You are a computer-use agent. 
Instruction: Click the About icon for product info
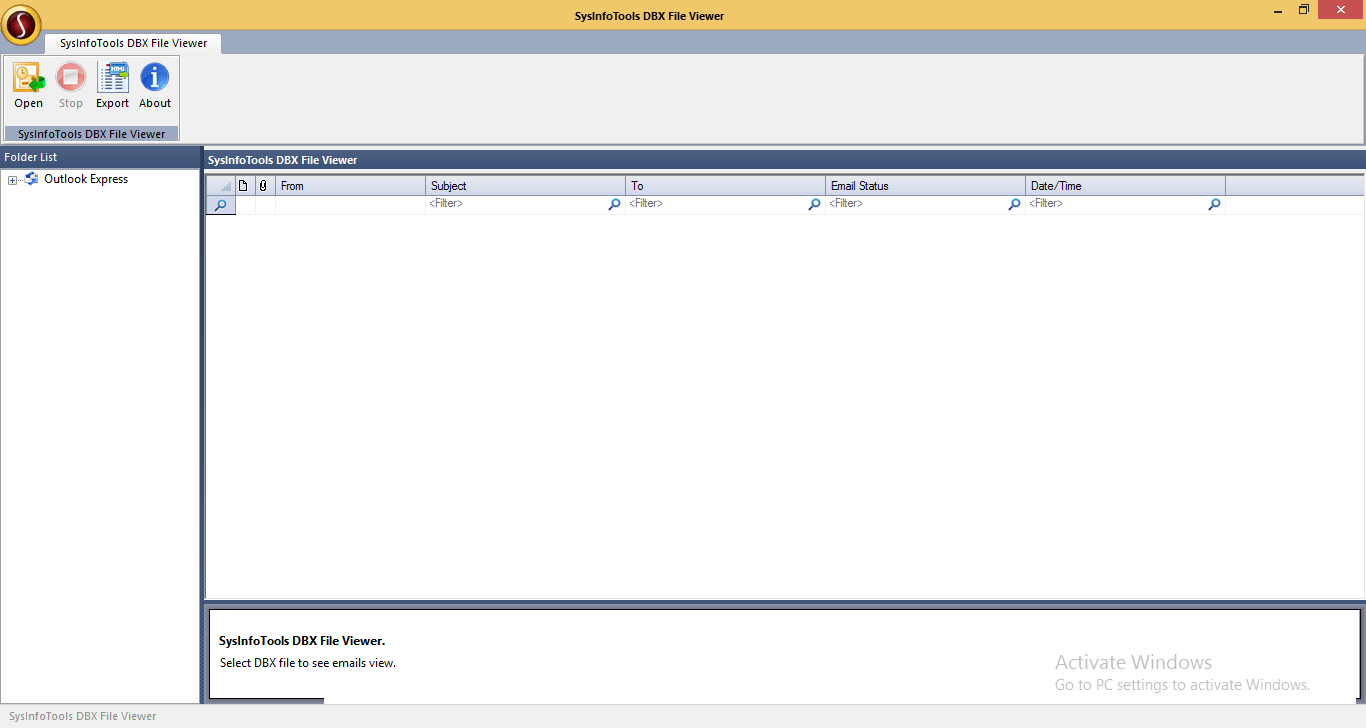pos(154,85)
